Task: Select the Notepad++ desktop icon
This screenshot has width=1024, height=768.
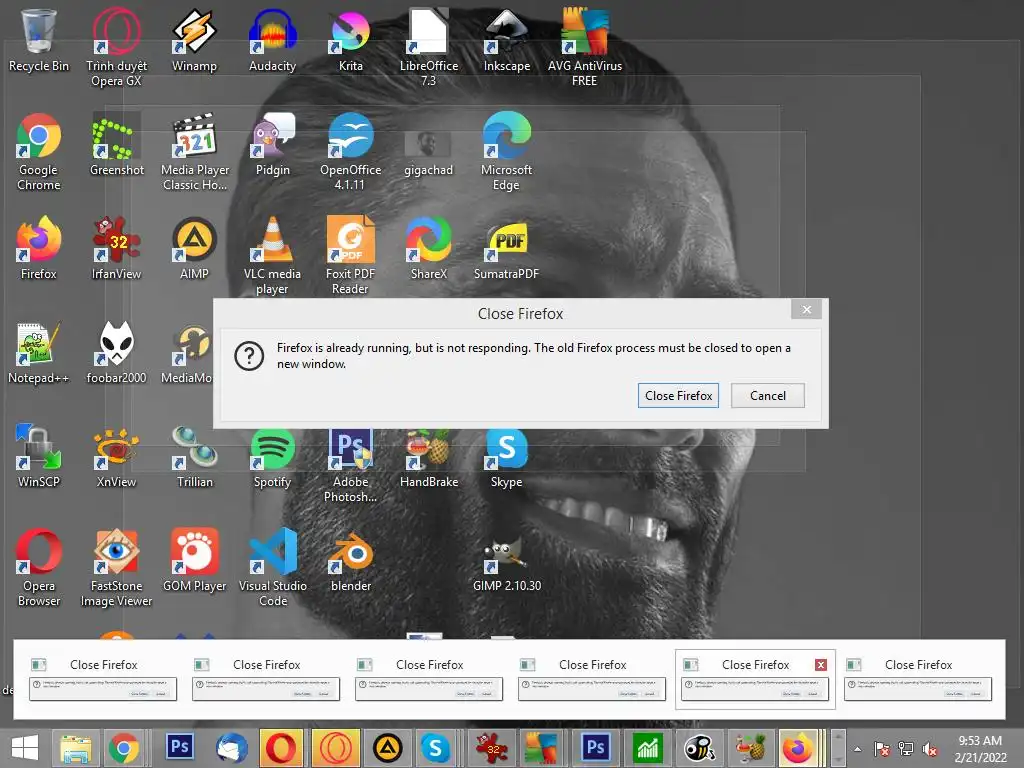Action: [x=39, y=353]
